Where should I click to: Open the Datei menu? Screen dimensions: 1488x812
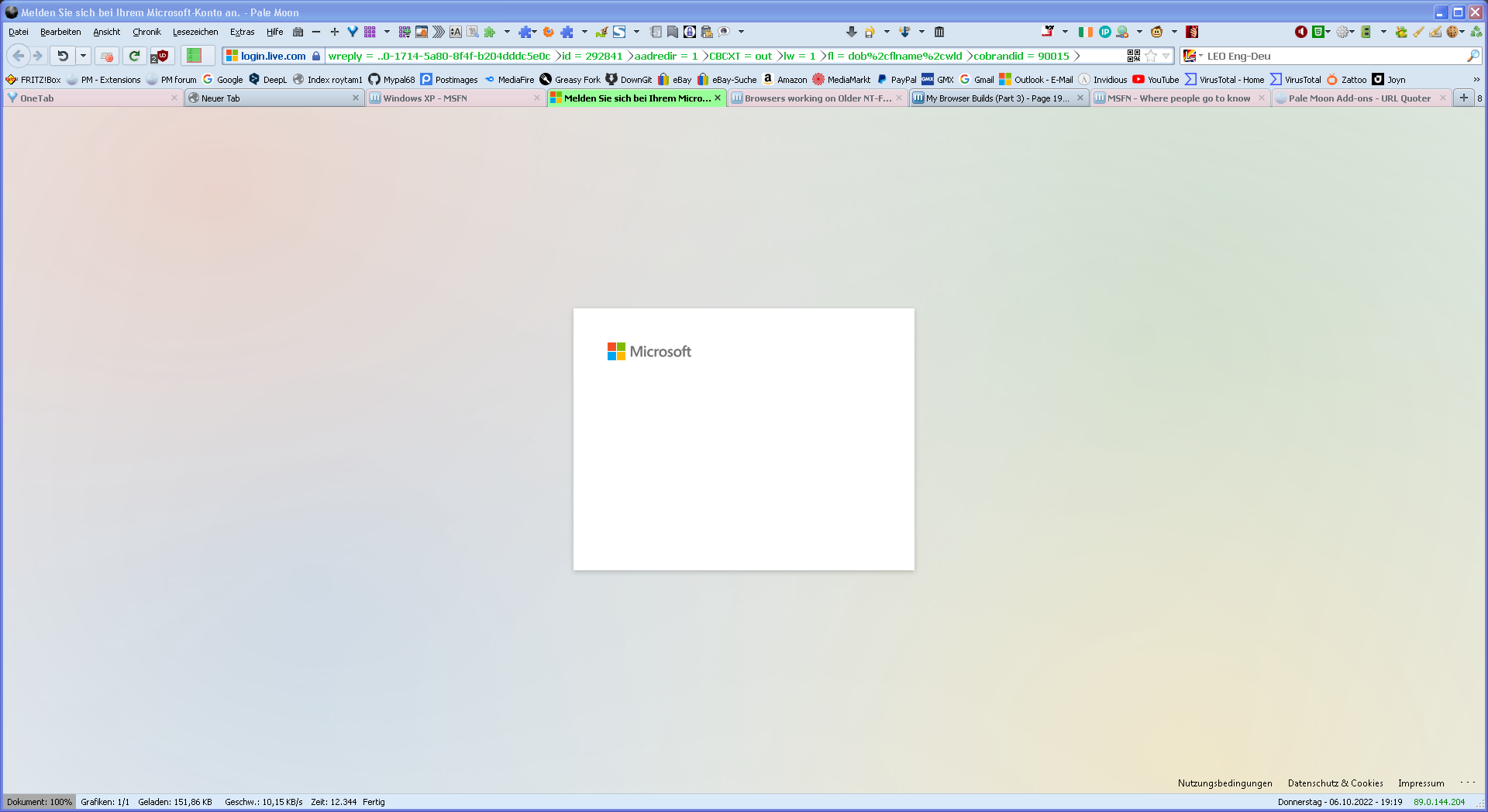point(19,32)
